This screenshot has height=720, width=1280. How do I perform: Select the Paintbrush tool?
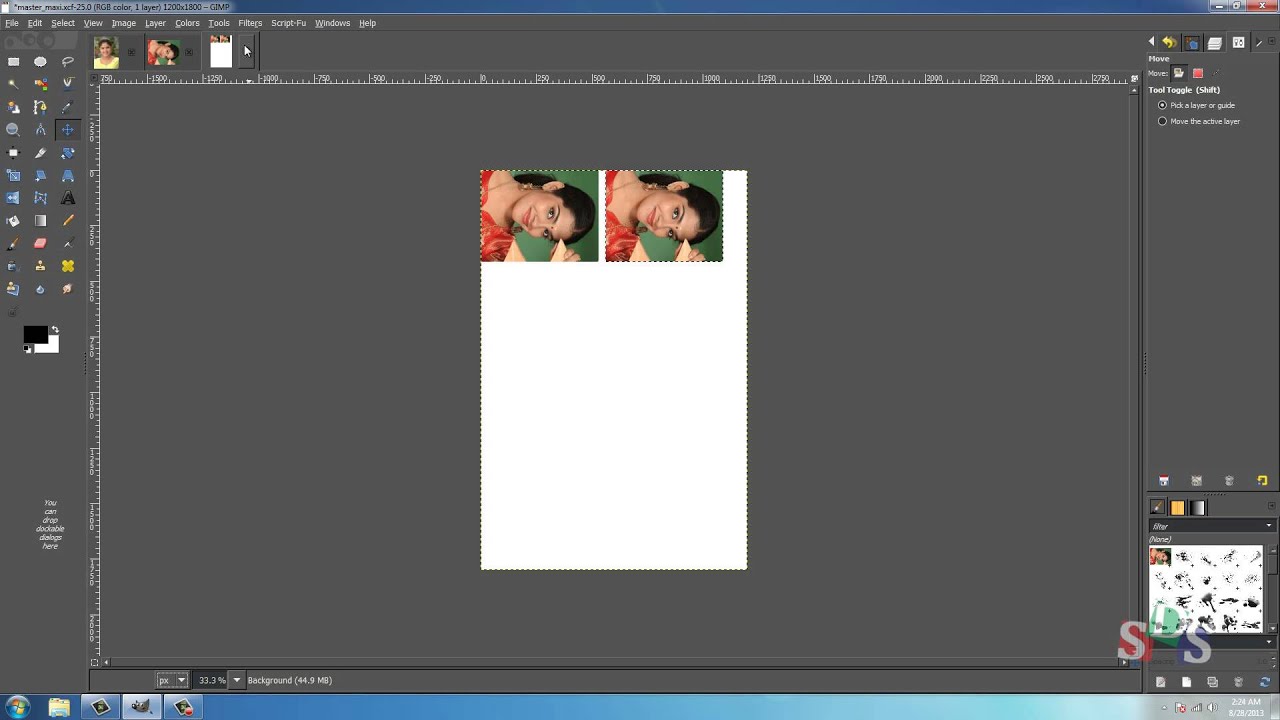(13, 243)
